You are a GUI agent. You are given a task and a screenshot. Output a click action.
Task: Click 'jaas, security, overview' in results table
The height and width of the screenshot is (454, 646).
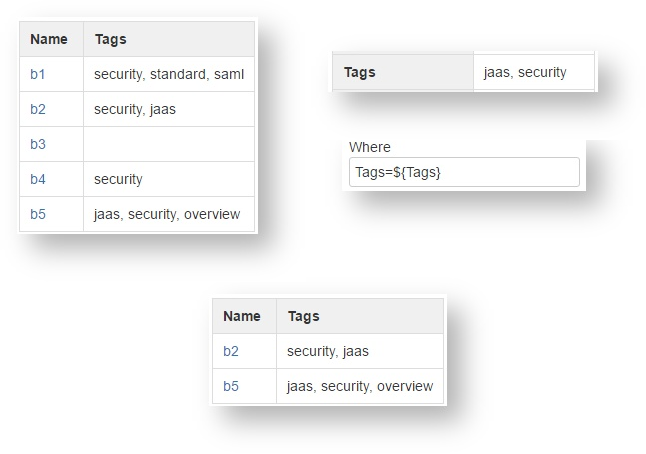tap(359, 386)
